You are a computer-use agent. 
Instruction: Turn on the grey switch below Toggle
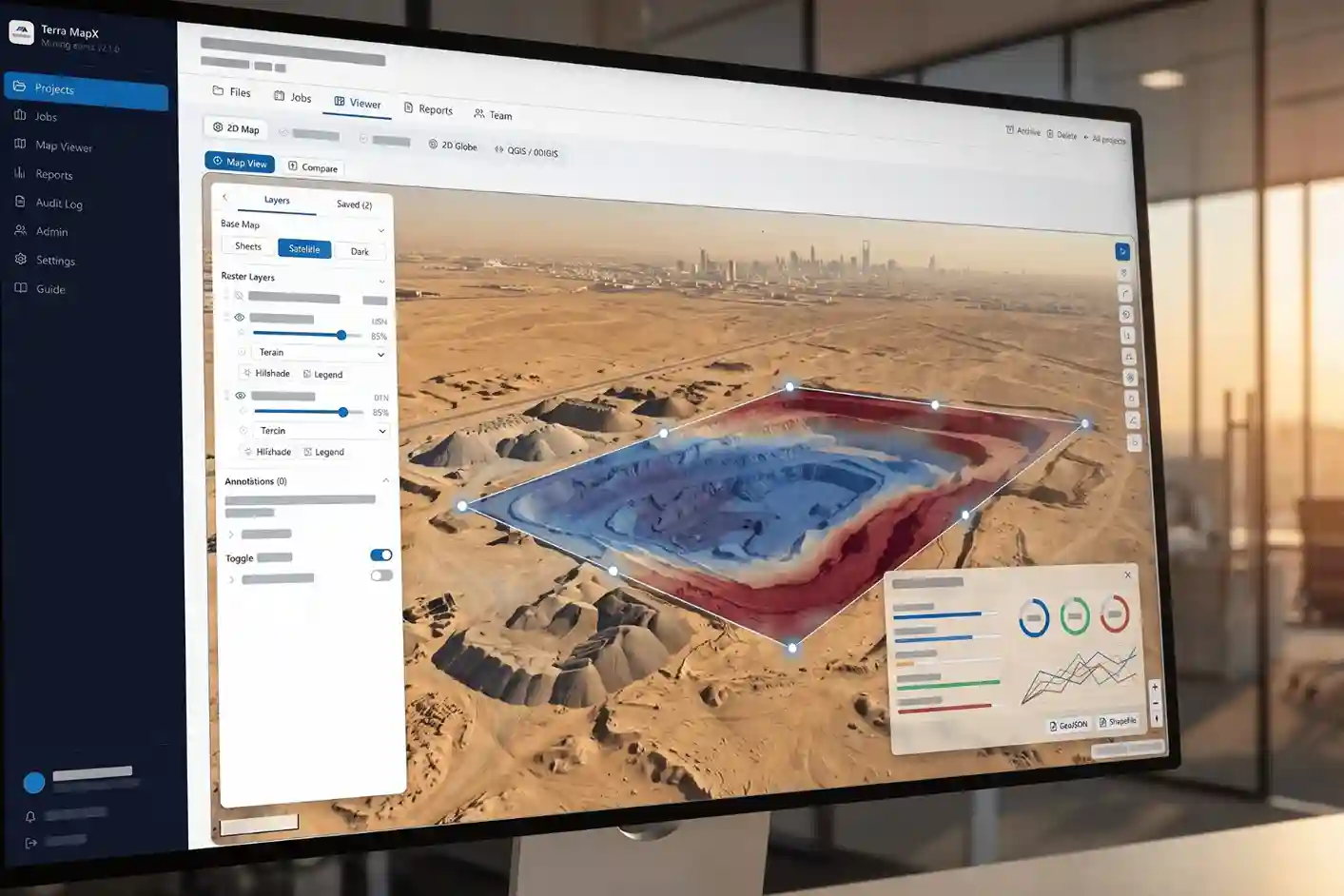click(381, 575)
